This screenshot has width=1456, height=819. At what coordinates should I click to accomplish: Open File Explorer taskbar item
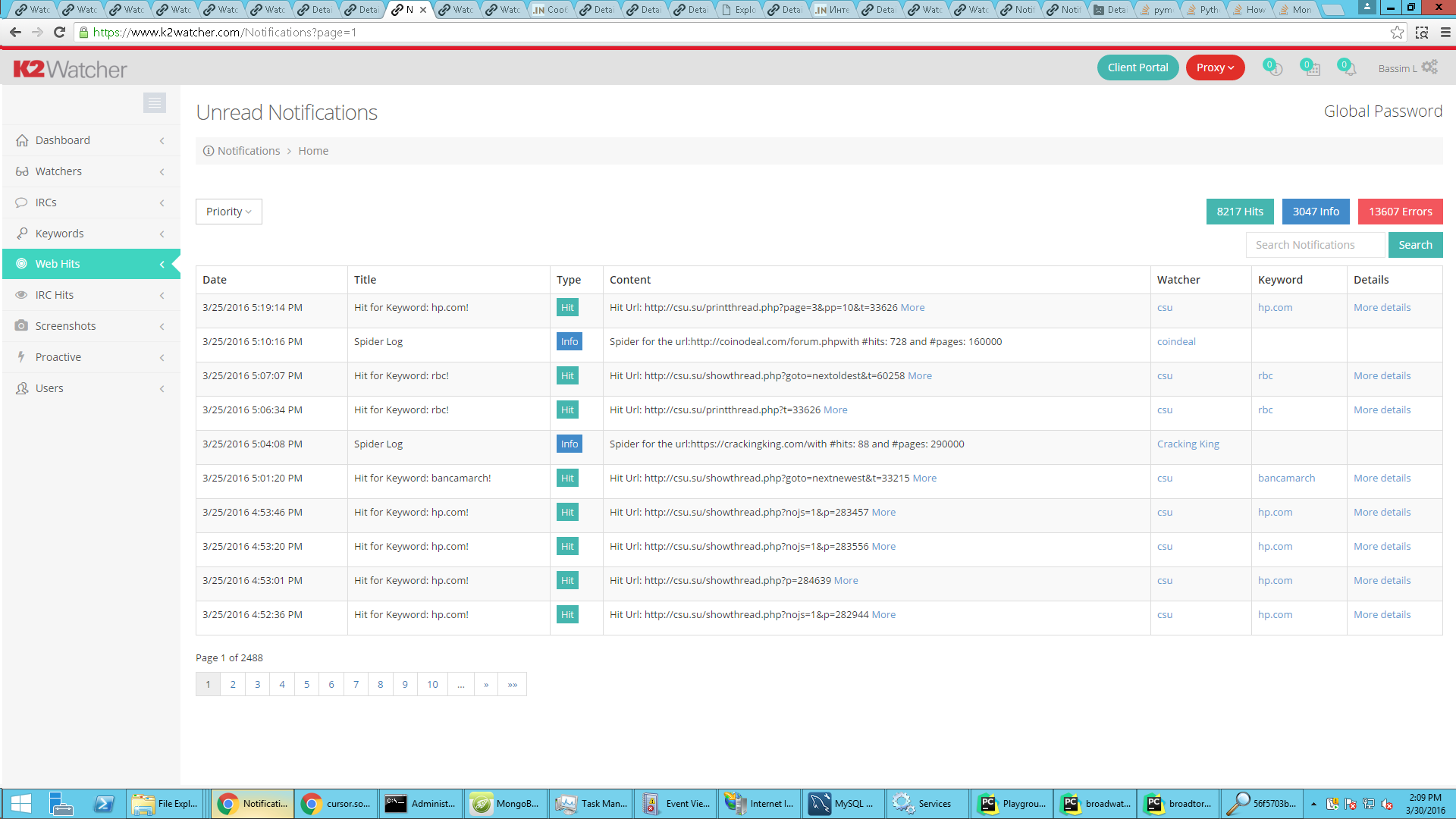(165, 804)
